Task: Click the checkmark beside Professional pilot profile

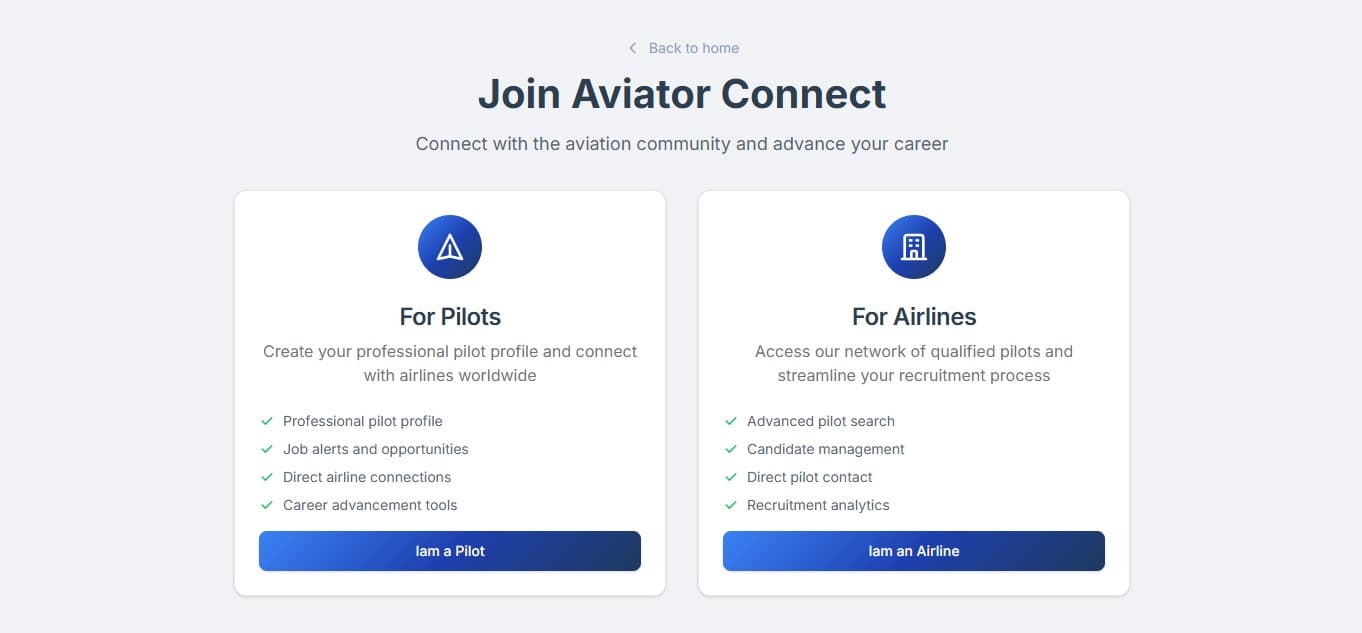Action: pos(267,421)
